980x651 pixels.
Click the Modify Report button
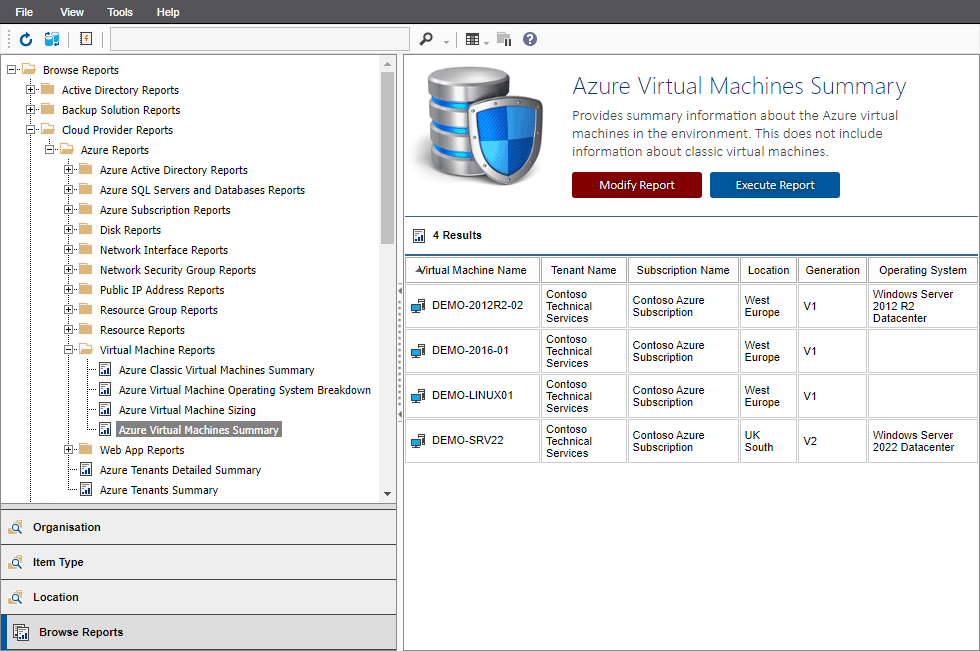pos(636,185)
